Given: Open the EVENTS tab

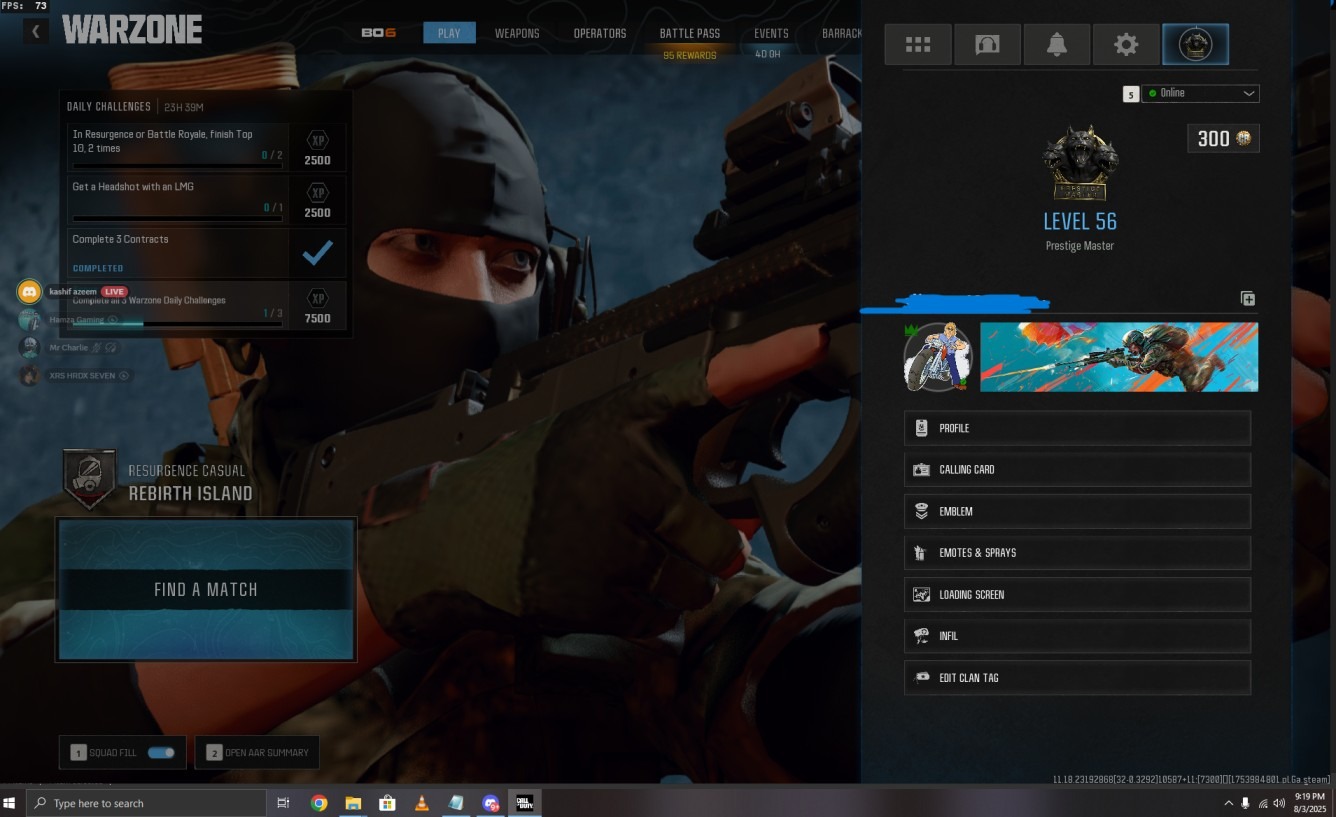Looking at the screenshot, I should pyautogui.click(x=771, y=33).
